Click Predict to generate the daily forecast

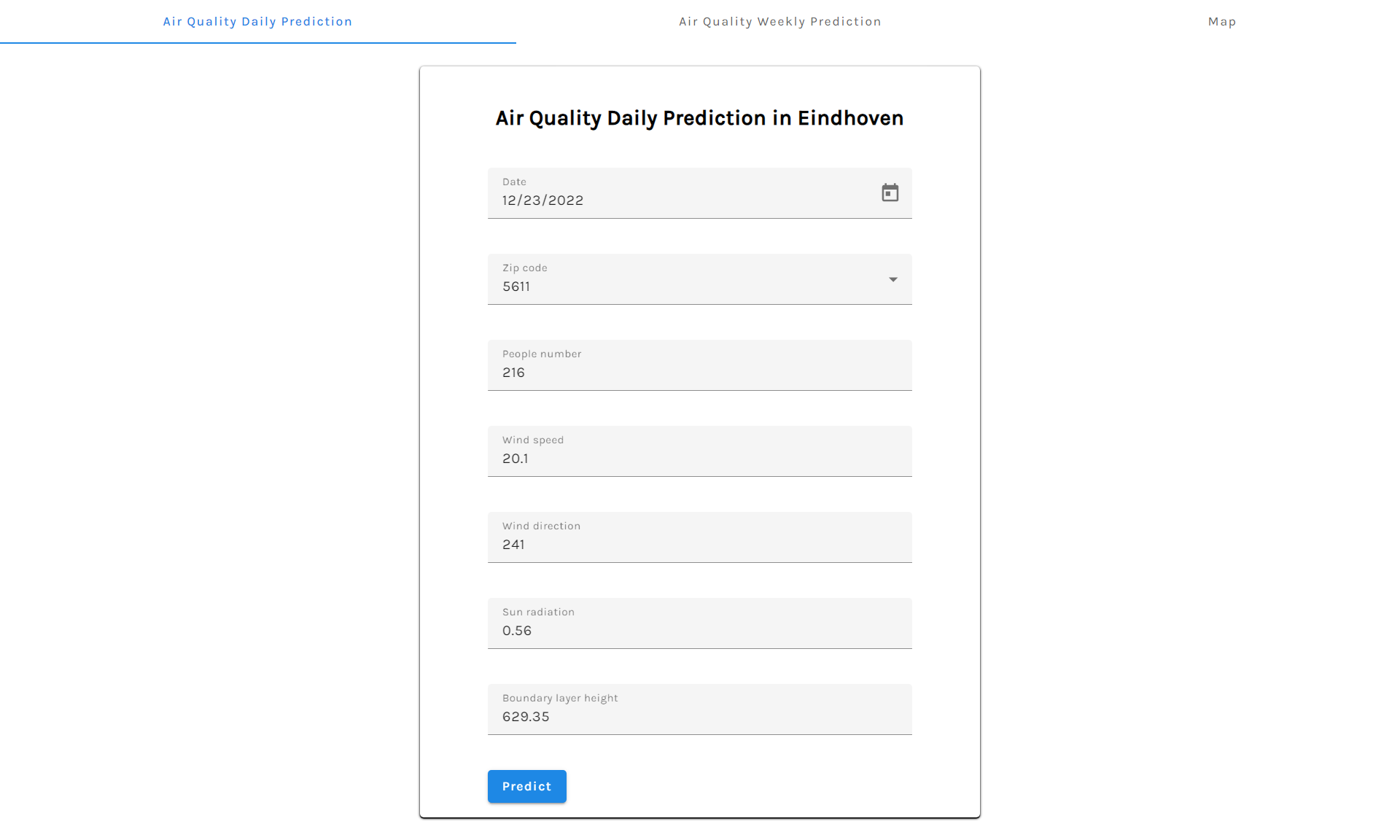(526, 786)
